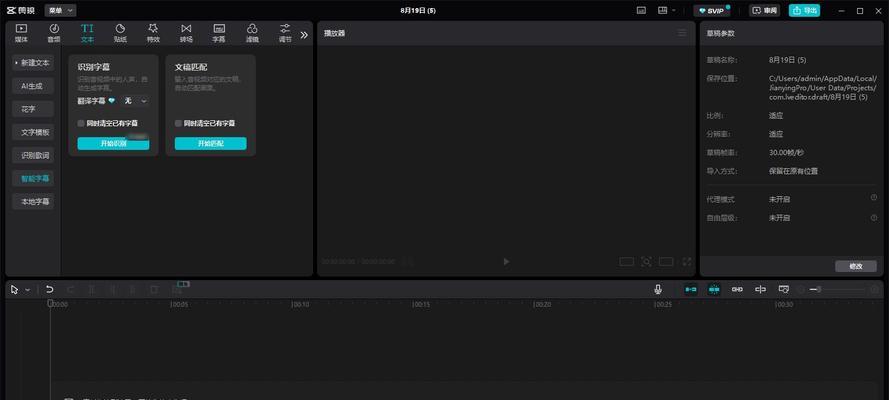Screen dimensions: 889x400
Task: Click the 00:05 timeline ruler mark
Action: point(179,305)
